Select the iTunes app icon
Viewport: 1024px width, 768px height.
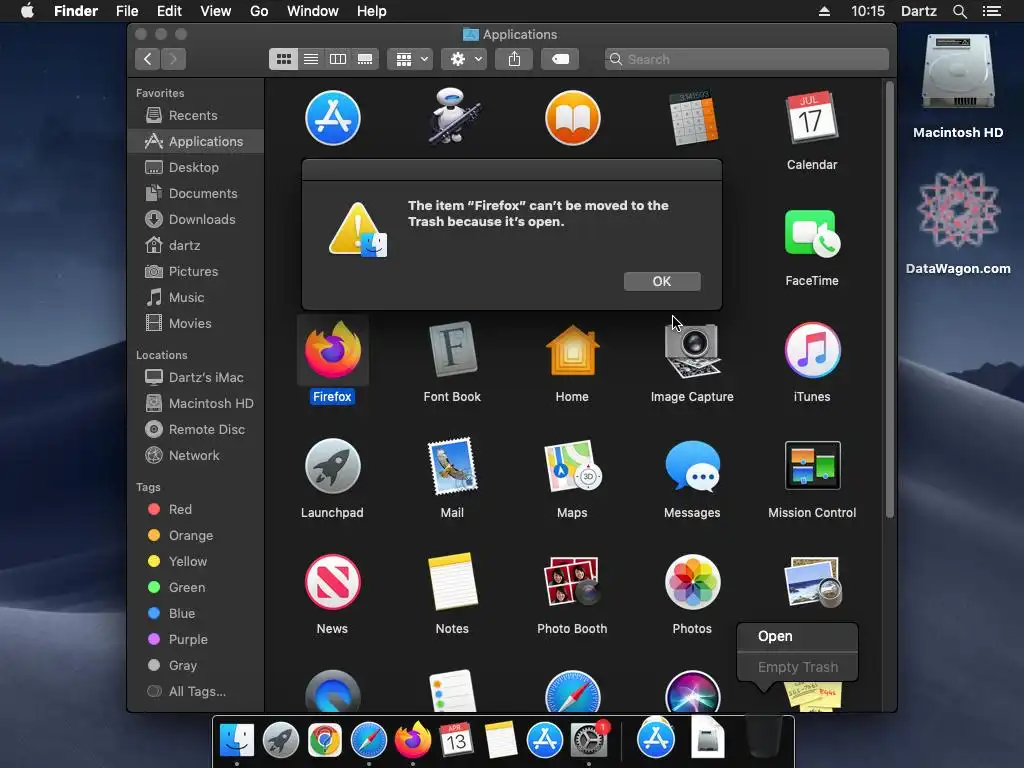pos(812,350)
